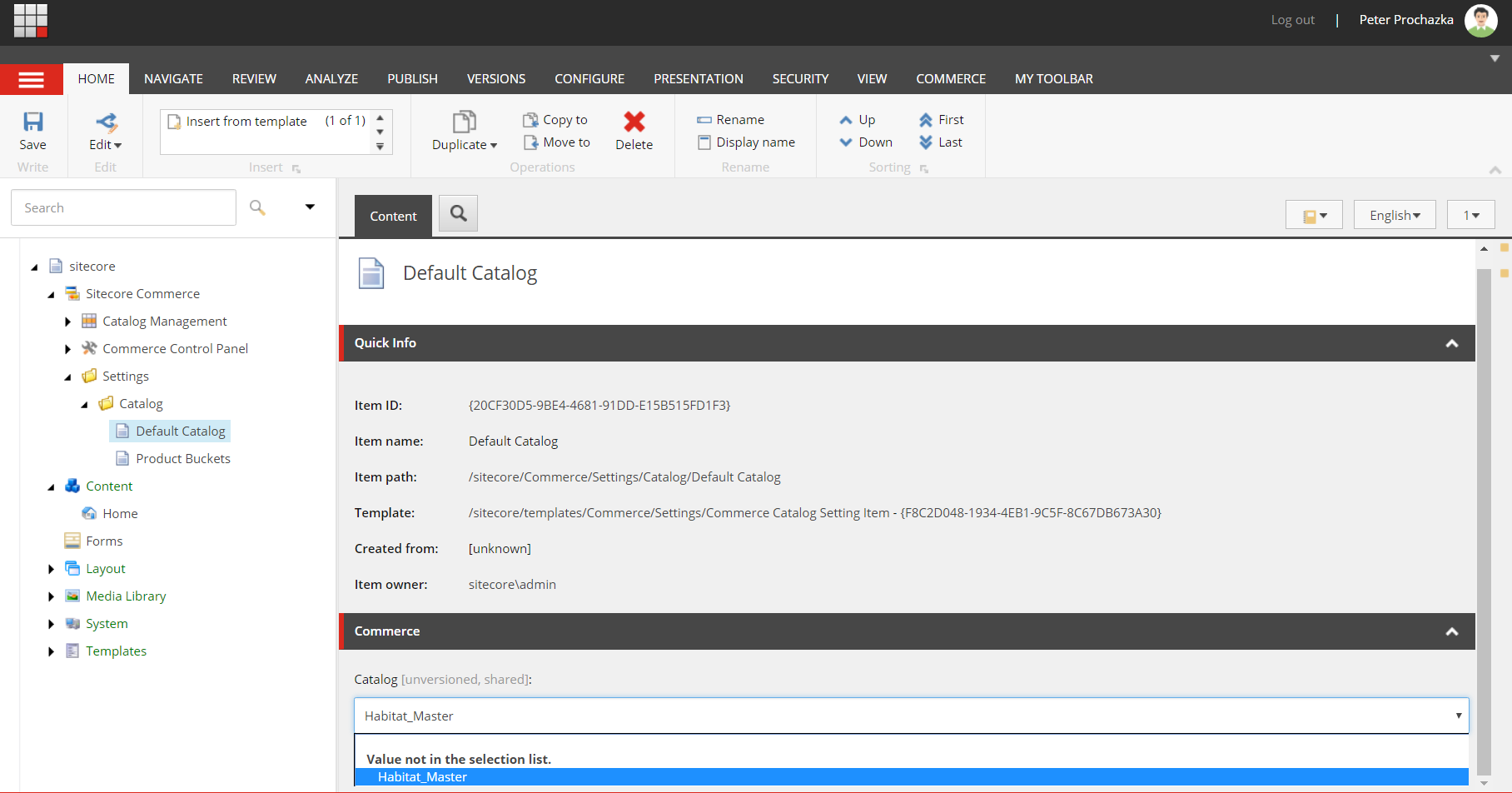
Task: Select the Layout tree item
Action: pos(106,569)
